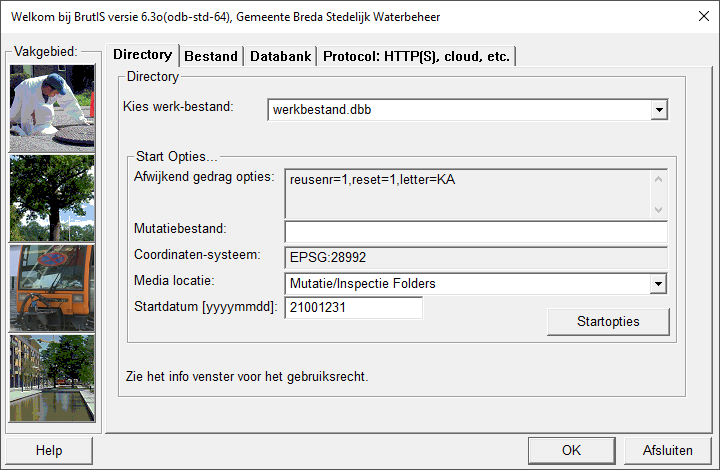This screenshot has height=470, width=720.
Task: Click the OK button
Action: point(572,450)
